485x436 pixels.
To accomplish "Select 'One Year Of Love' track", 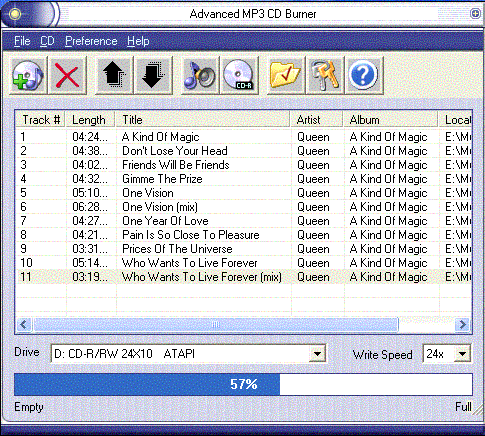I will (165, 221).
